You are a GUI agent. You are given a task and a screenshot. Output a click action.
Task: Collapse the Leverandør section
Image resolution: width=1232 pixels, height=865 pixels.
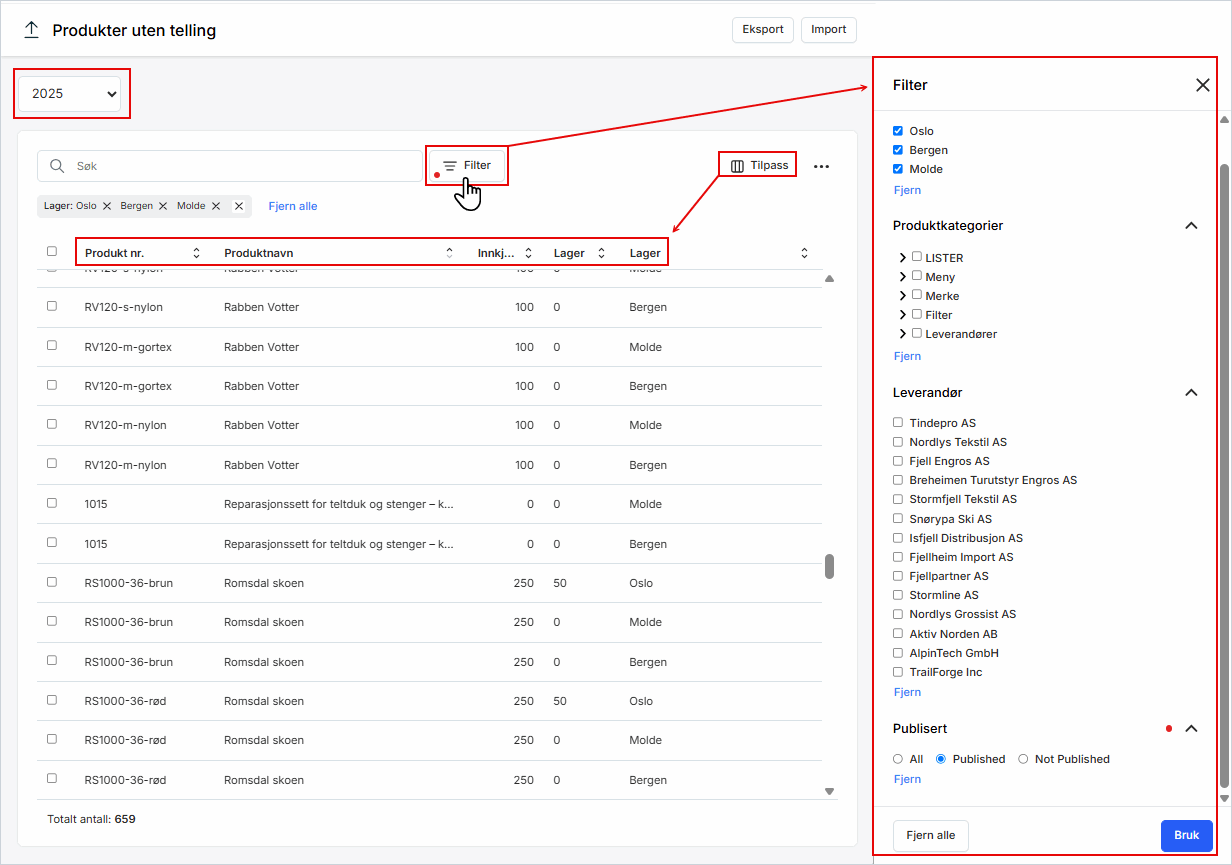[x=1190, y=393]
